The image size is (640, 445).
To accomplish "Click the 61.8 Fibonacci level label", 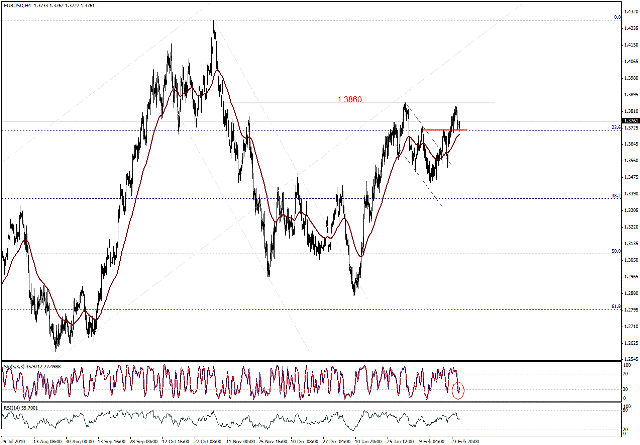I will (x=614, y=306).
